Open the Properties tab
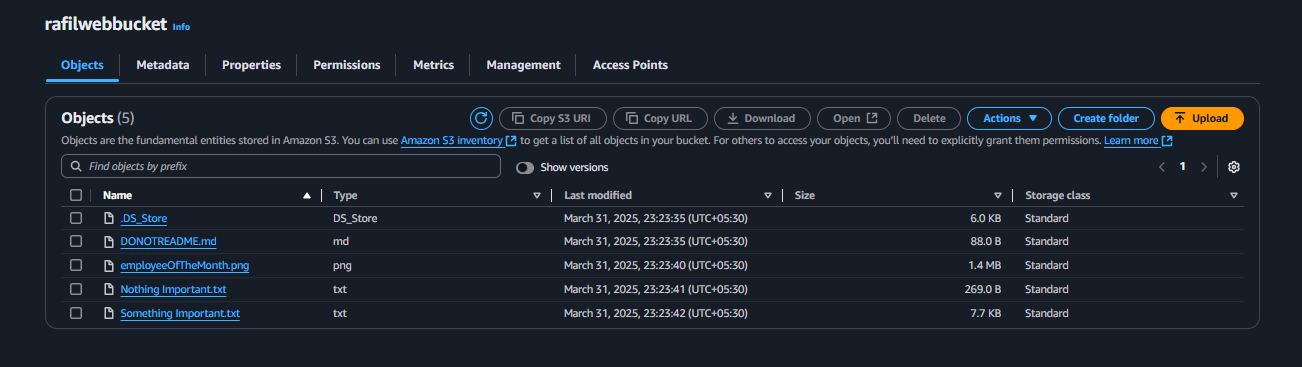 pyautogui.click(x=251, y=65)
